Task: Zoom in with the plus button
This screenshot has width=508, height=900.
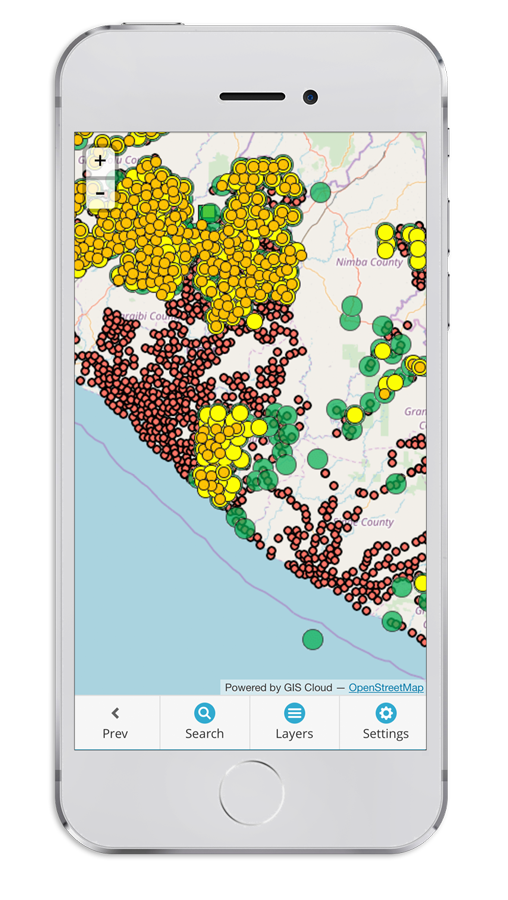Action: pyautogui.click(x=100, y=160)
